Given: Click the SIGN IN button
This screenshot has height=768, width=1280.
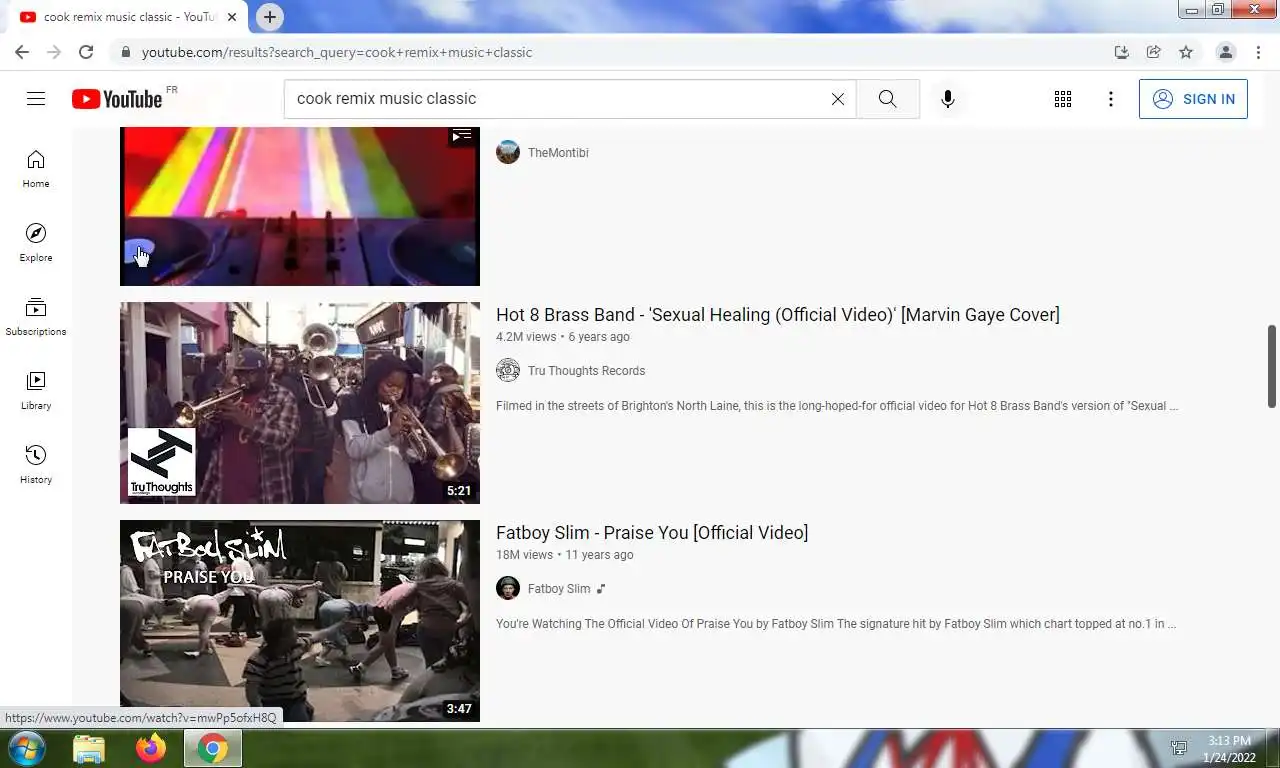Looking at the screenshot, I should point(1193,99).
